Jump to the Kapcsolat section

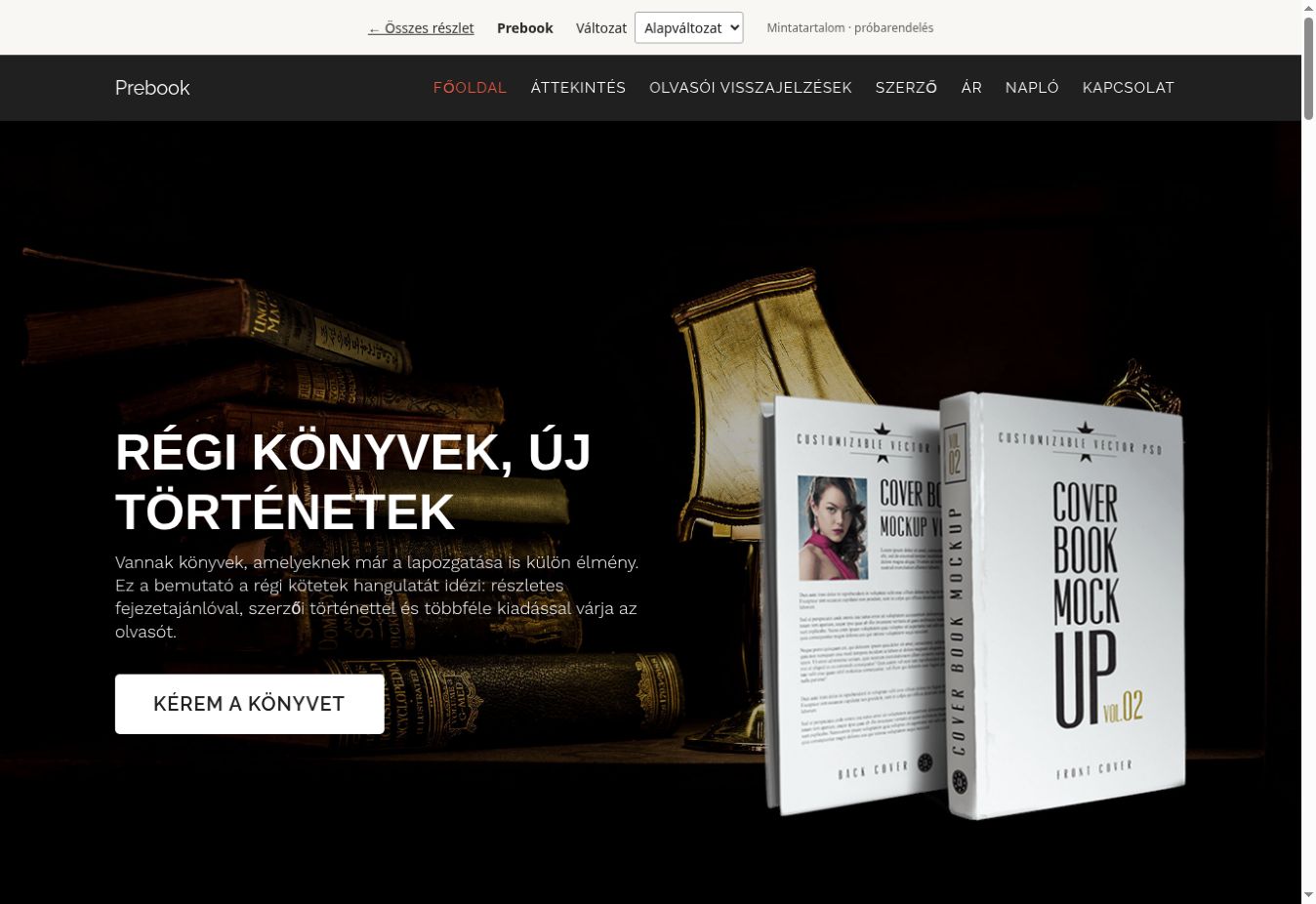tap(1129, 88)
